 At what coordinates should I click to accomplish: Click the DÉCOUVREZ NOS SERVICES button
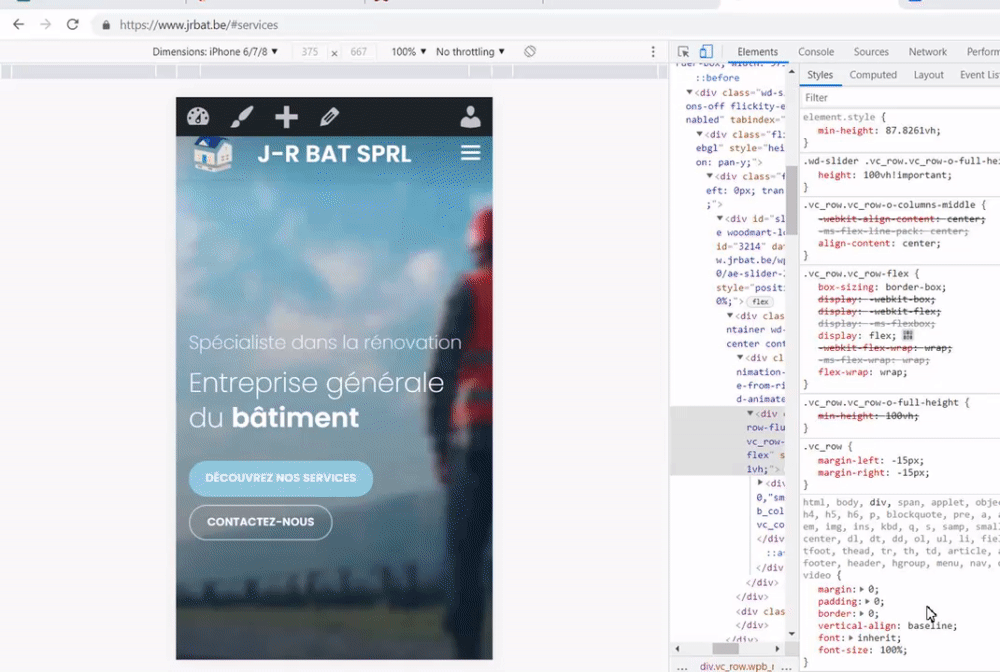[281, 479]
